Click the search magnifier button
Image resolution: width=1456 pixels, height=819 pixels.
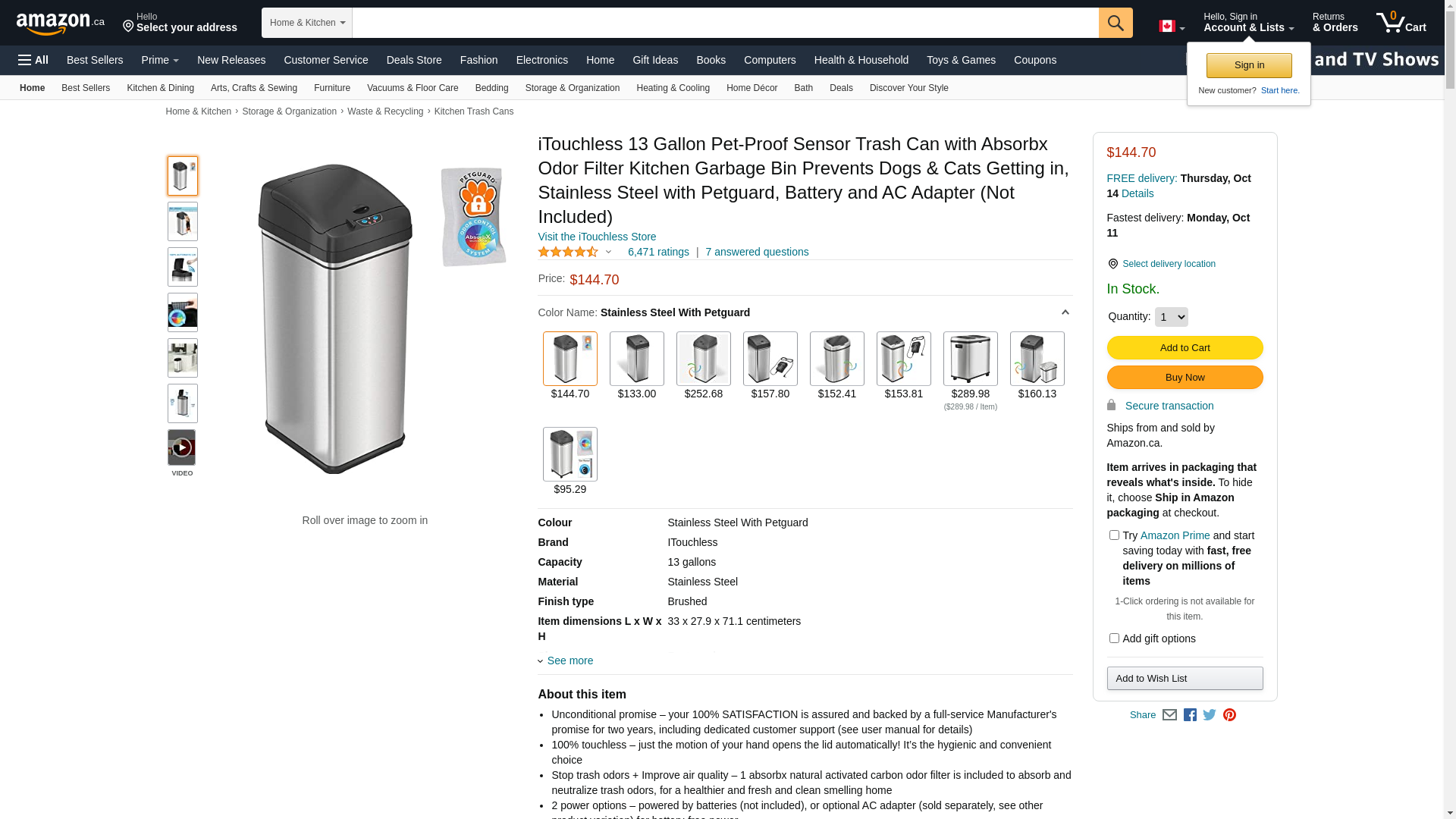(x=1116, y=23)
